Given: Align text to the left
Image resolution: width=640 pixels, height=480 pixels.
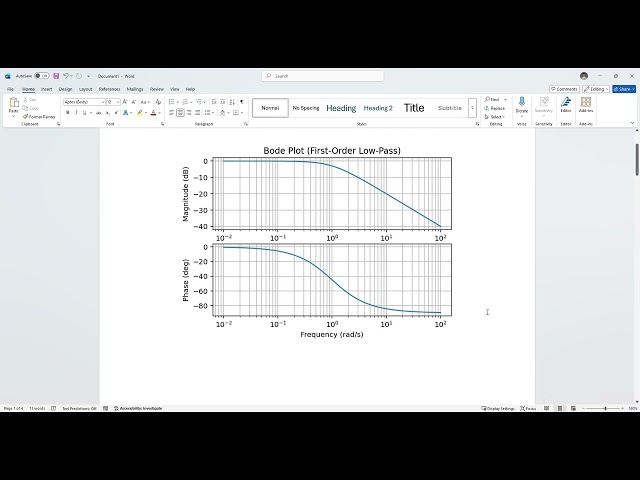Looking at the screenshot, I should point(171,113).
